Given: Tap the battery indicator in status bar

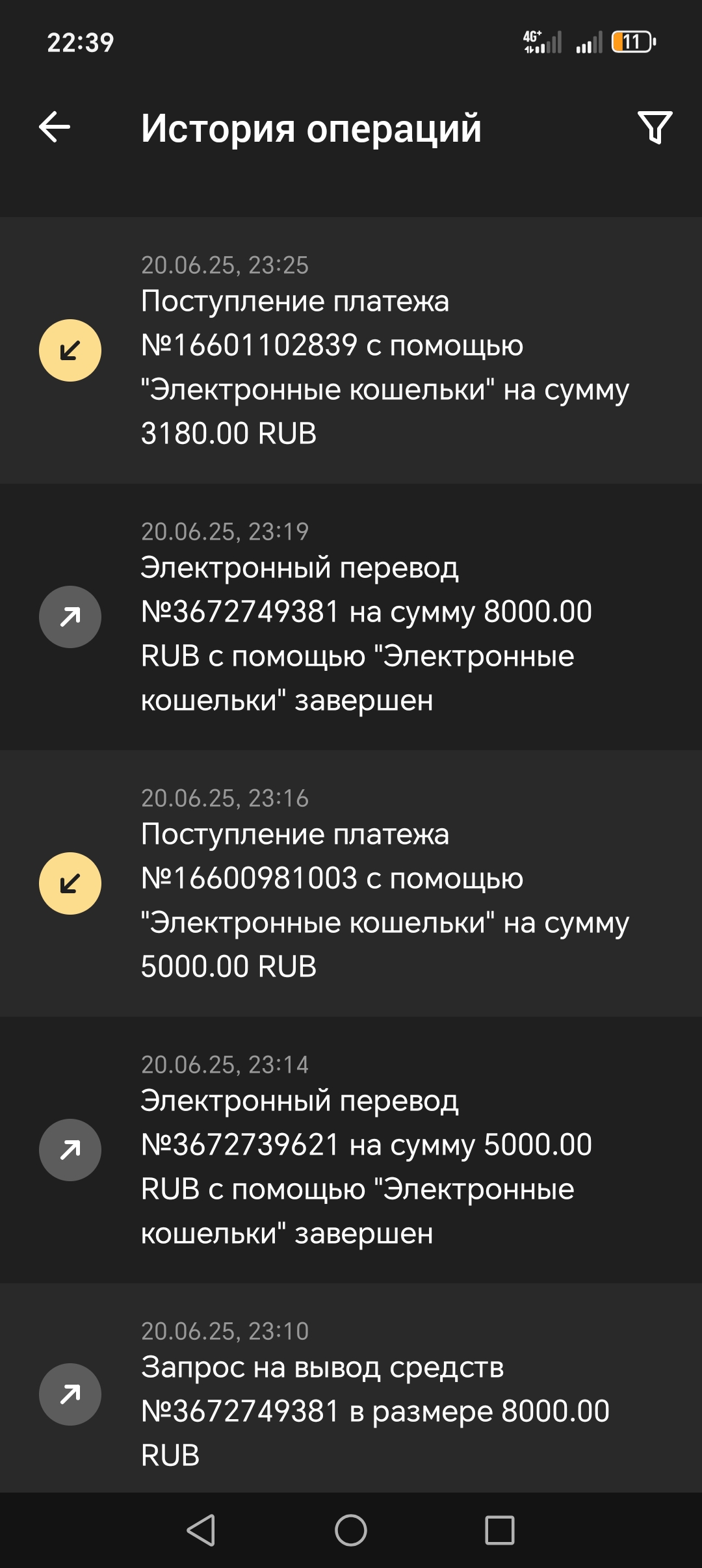Looking at the screenshot, I should point(633,42).
